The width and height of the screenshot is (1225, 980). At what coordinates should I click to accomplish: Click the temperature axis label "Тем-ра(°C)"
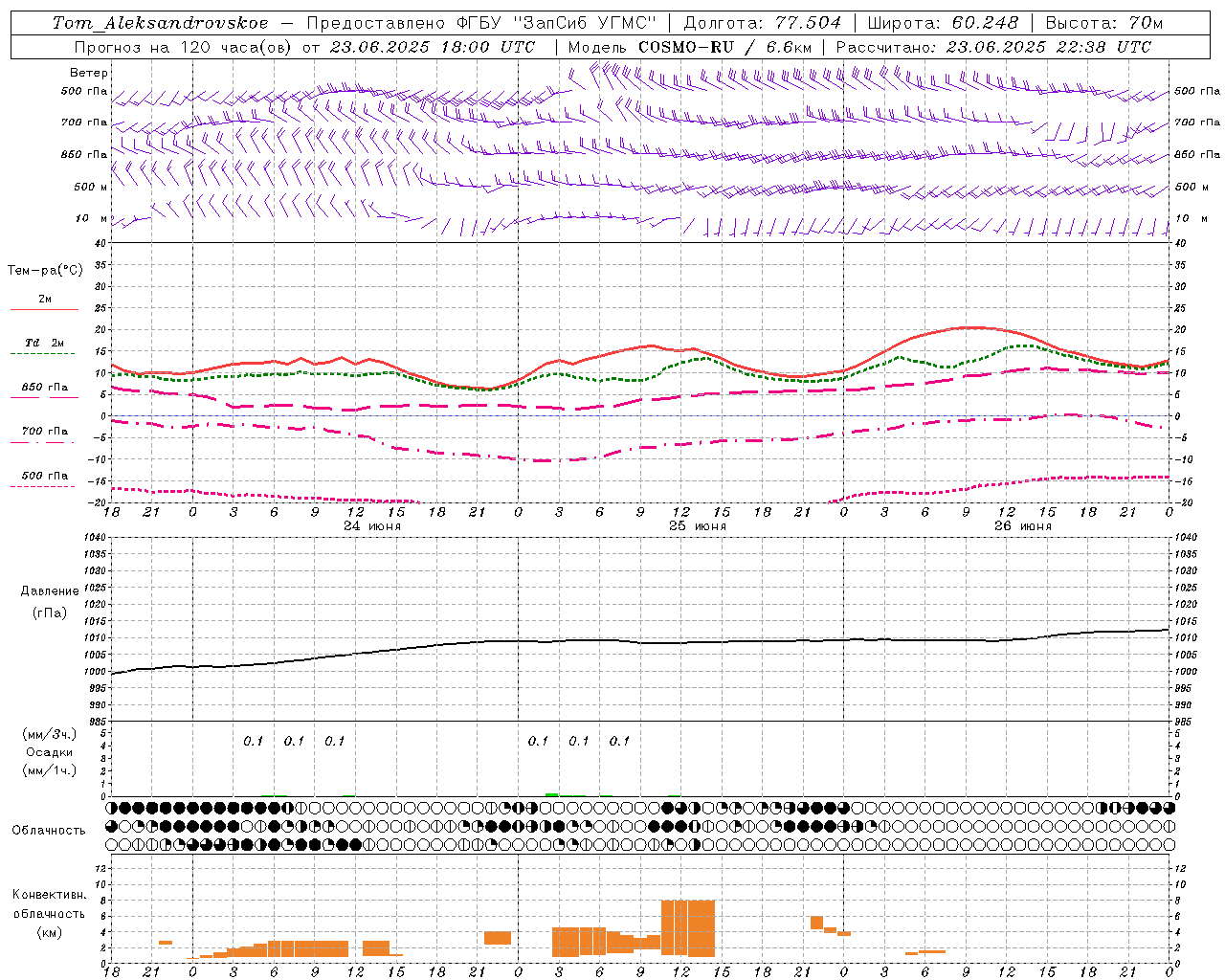point(45,271)
